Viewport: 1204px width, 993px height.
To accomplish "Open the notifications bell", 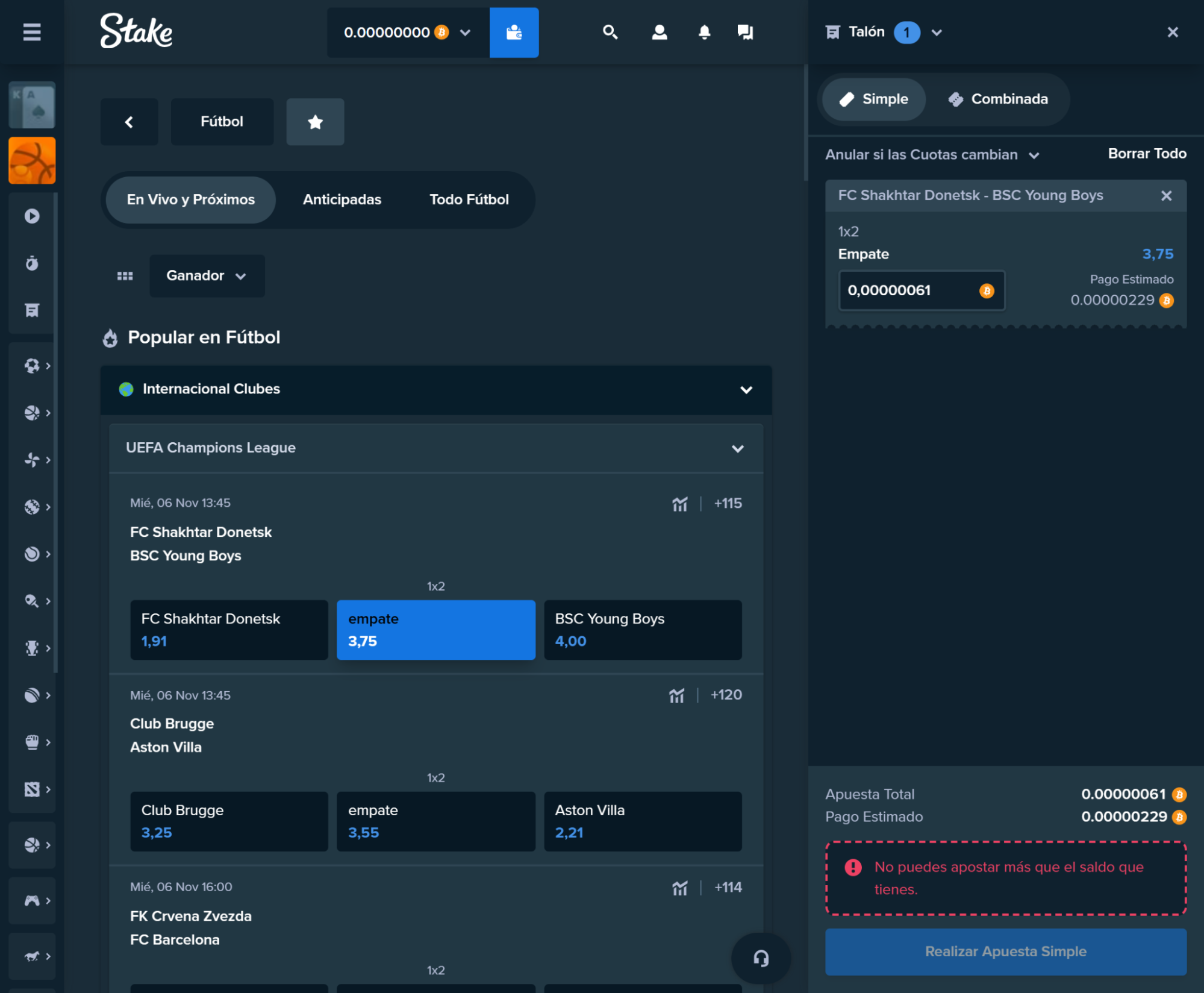I will coord(704,32).
